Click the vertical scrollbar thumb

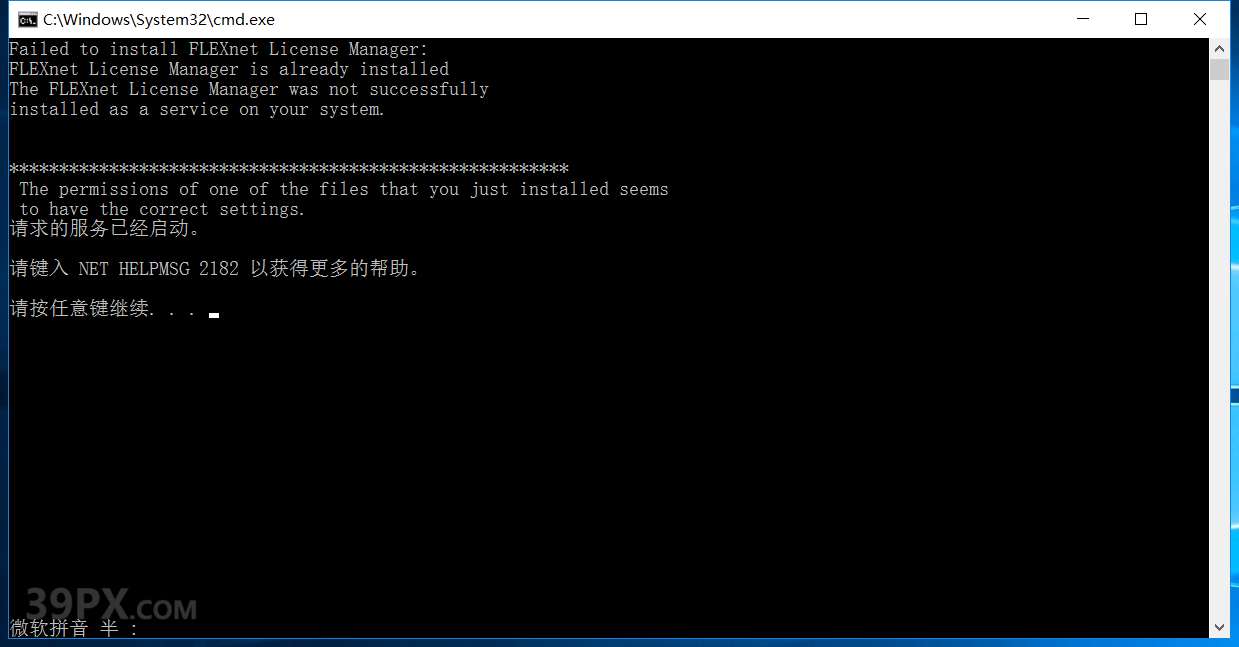click(x=1219, y=69)
